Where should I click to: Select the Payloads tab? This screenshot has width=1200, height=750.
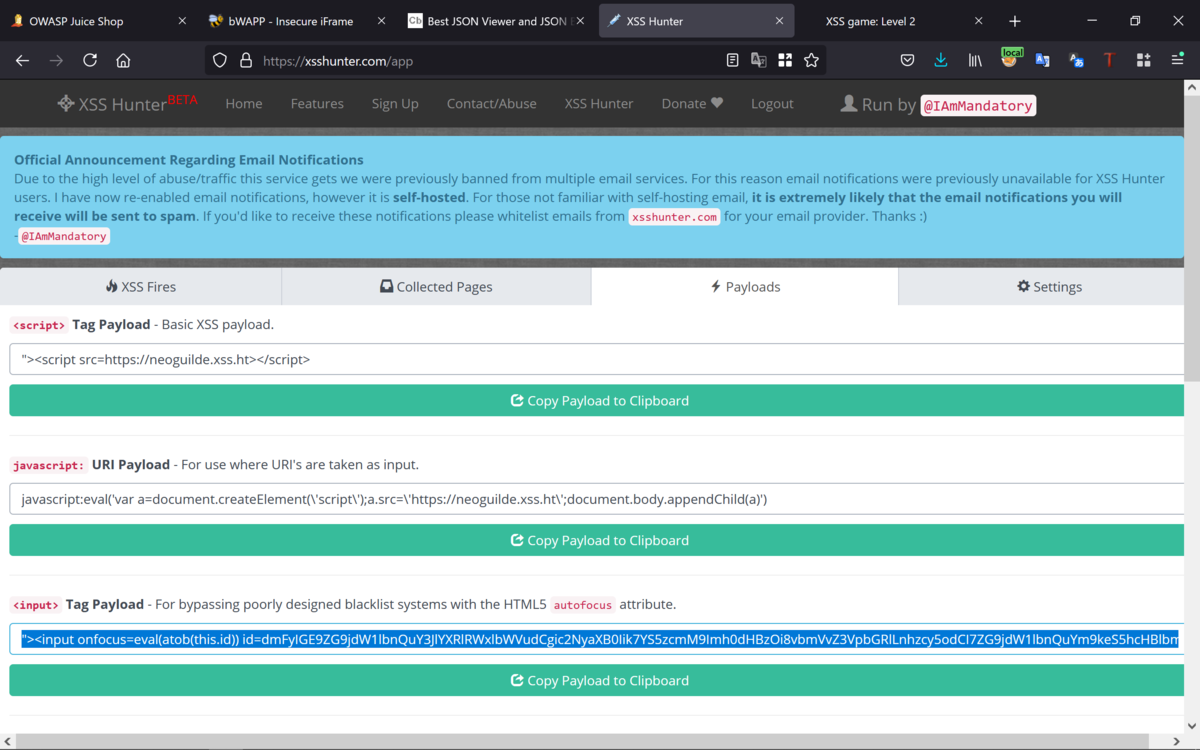[745, 286]
